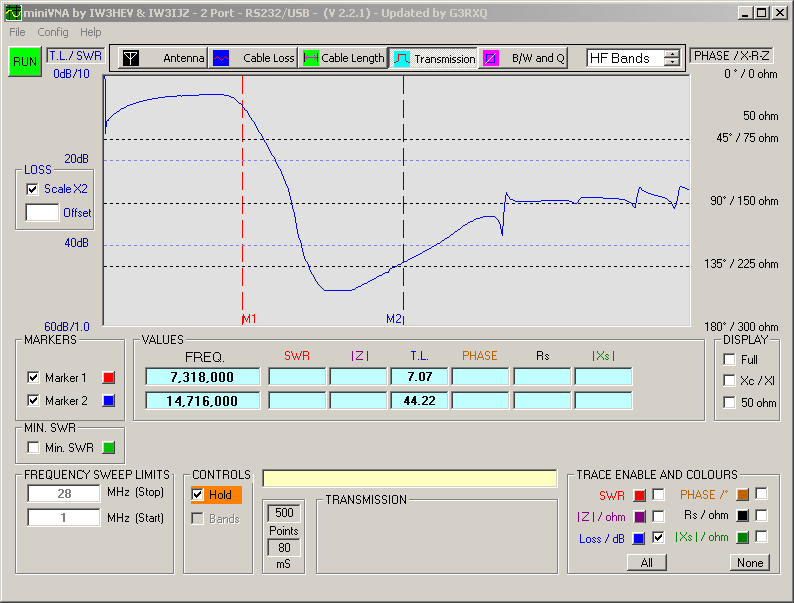Click the Points field showing 500
Viewport: 794px width, 603px height.
284,513
